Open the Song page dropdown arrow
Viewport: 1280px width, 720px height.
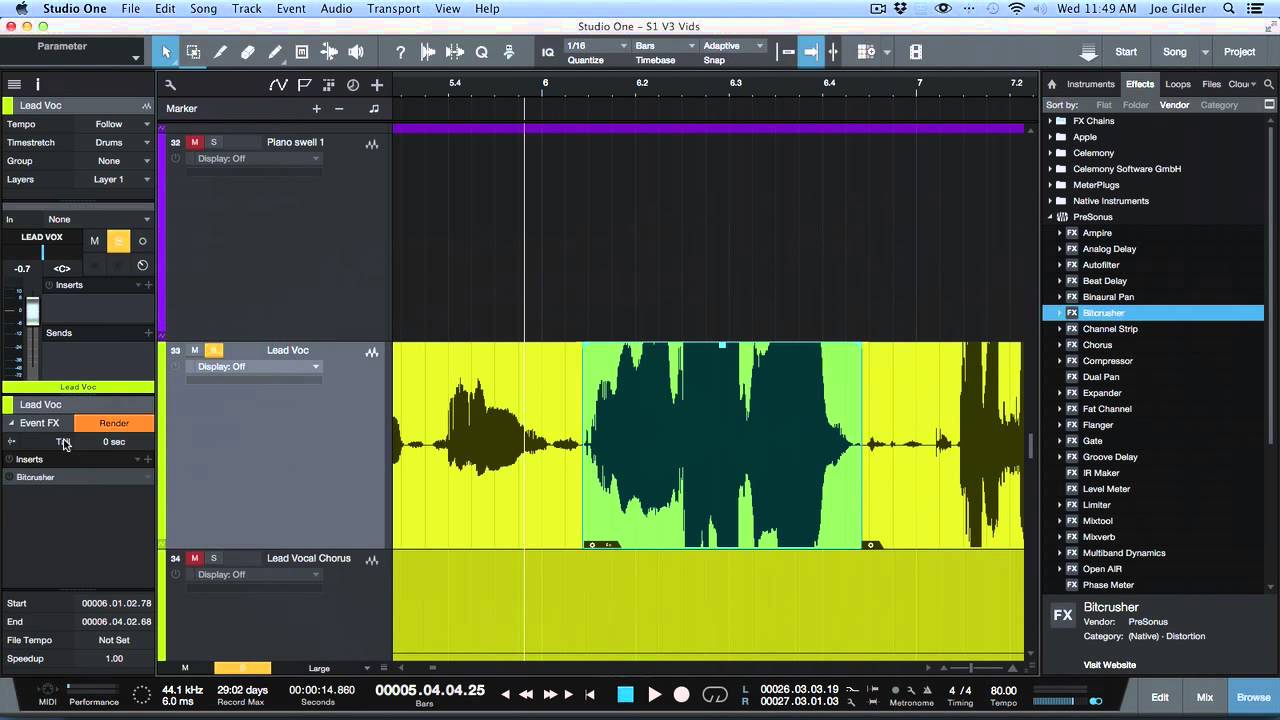point(1205,52)
